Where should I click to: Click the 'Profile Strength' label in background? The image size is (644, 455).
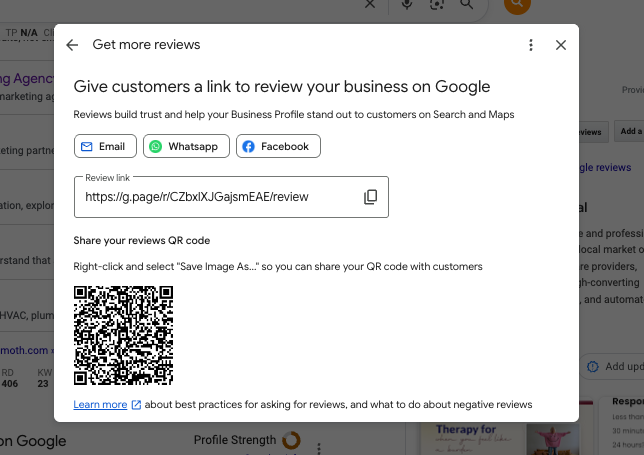coord(235,440)
